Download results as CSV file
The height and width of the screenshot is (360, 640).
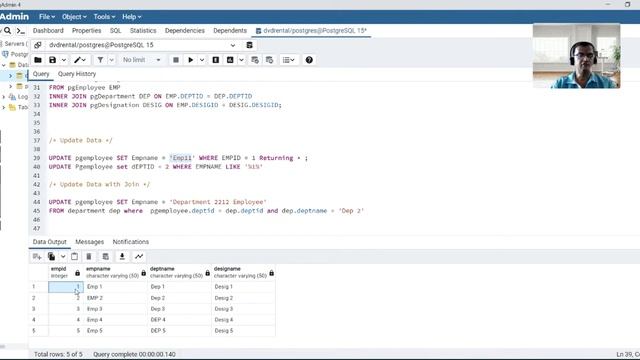pos(122,256)
